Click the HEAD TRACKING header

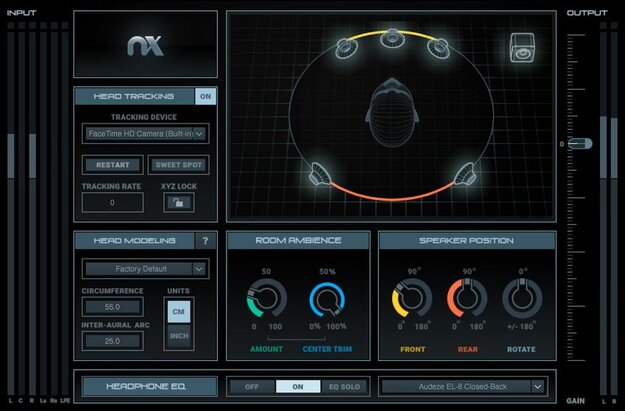click(134, 96)
